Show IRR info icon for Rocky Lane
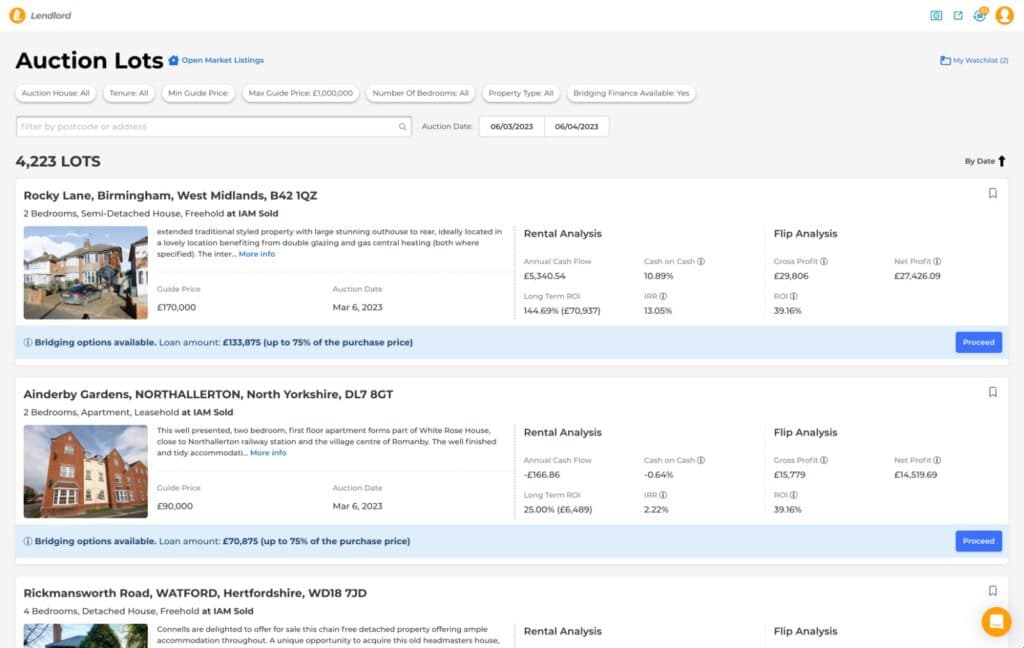Screen dimensions: 1024x648 click(x=663, y=296)
